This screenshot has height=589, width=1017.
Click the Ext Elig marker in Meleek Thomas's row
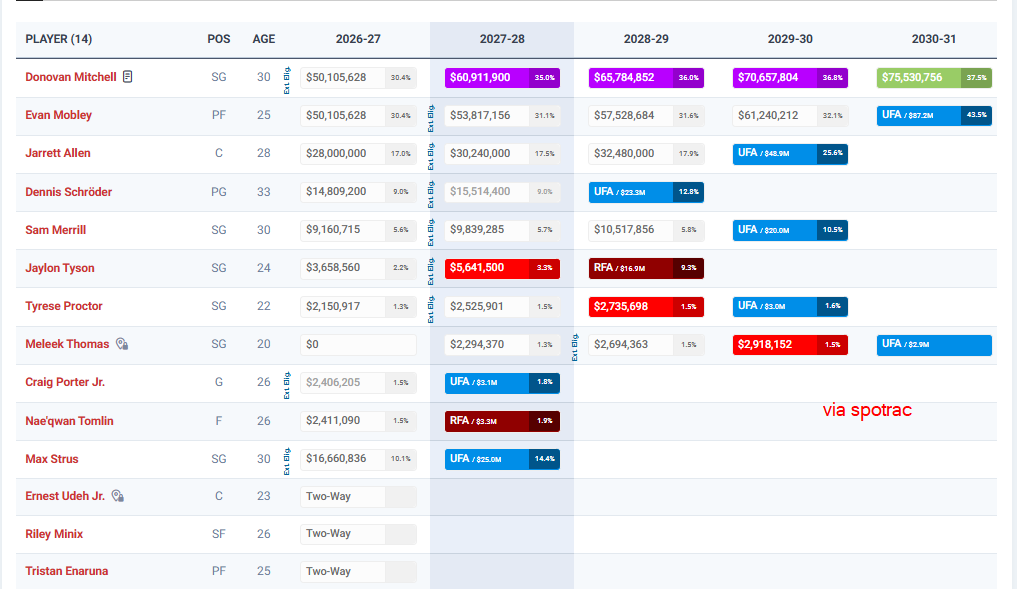(575, 348)
